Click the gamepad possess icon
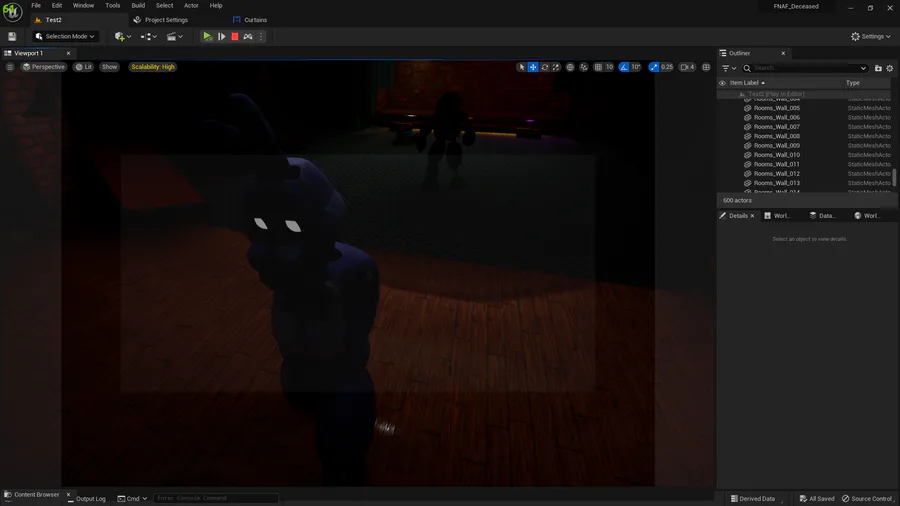900x506 pixels. click(248, 36)
